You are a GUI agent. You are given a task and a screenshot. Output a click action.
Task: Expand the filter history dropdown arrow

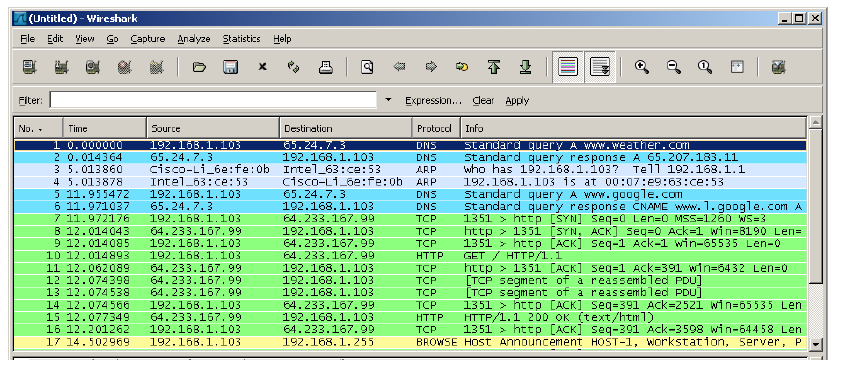pos(389,100)
